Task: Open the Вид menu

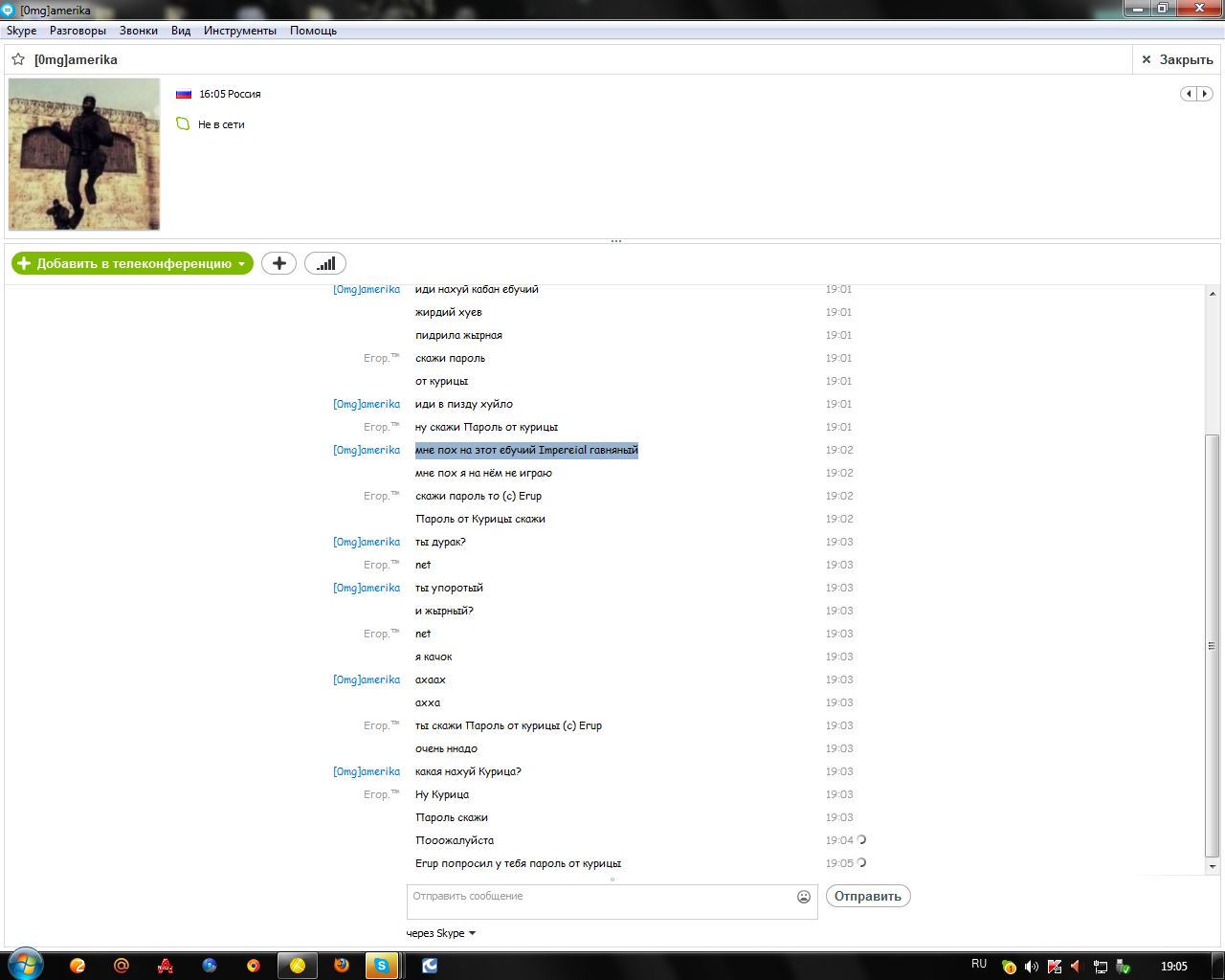Action: tap(181, 31)
